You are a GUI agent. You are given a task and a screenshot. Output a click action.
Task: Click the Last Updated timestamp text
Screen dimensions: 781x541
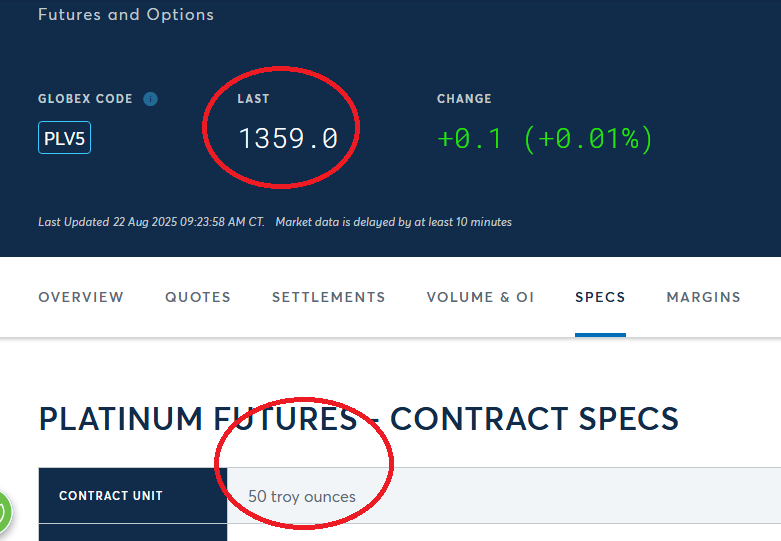151,222
